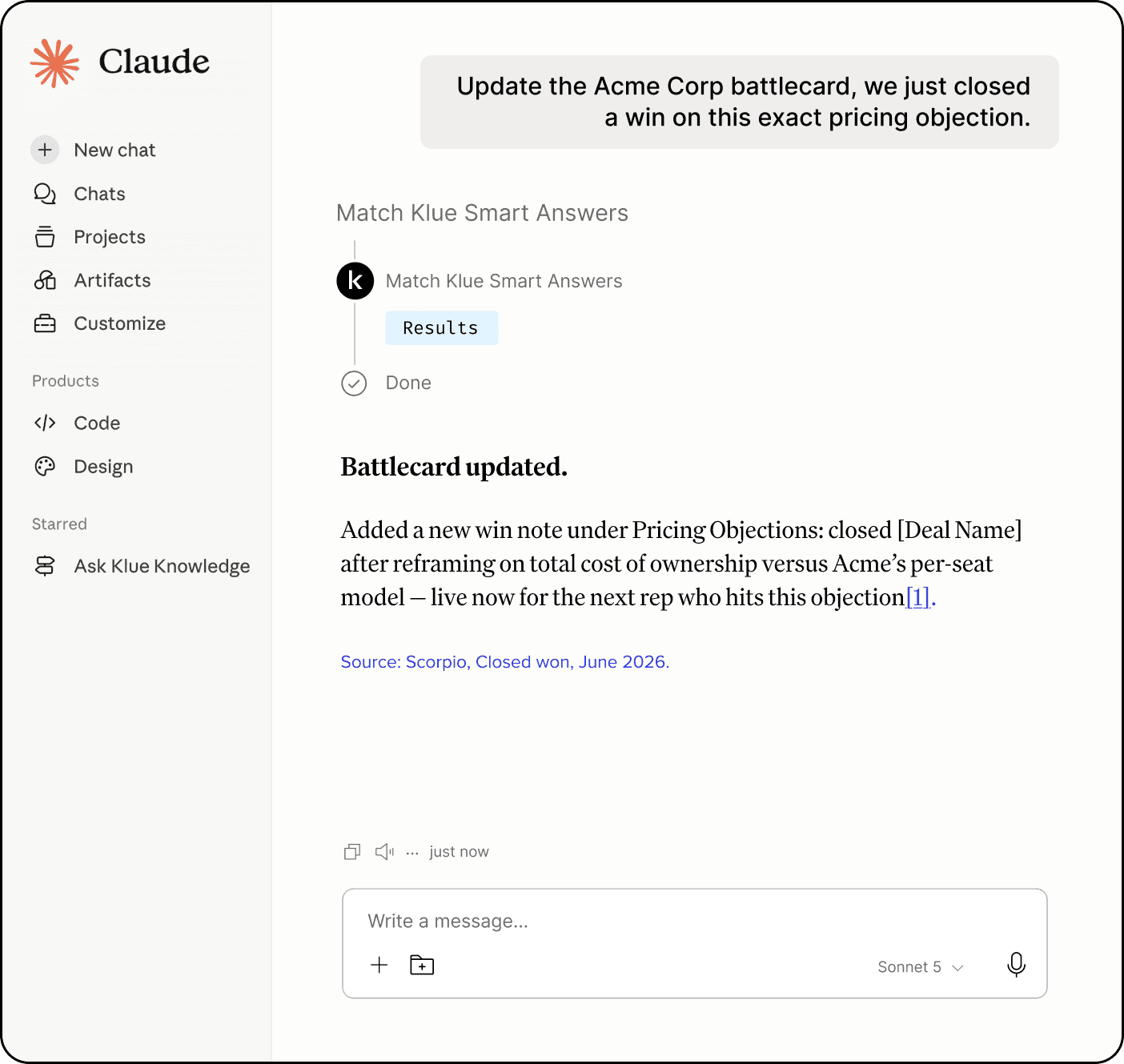
Task: Open the Customize briefcase icon
Action: pos(45,323)
